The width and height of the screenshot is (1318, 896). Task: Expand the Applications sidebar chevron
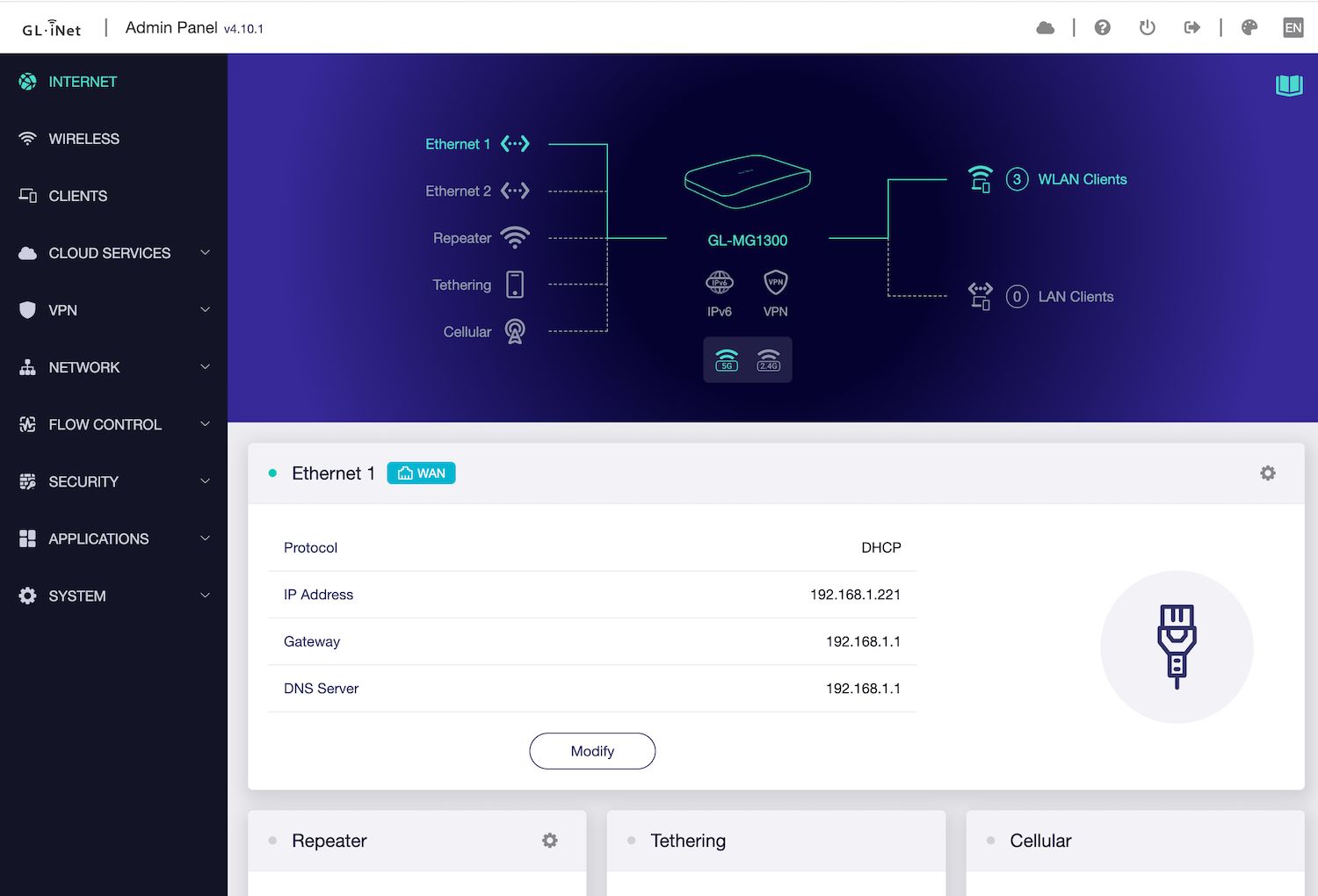click(x=206, y=538)
